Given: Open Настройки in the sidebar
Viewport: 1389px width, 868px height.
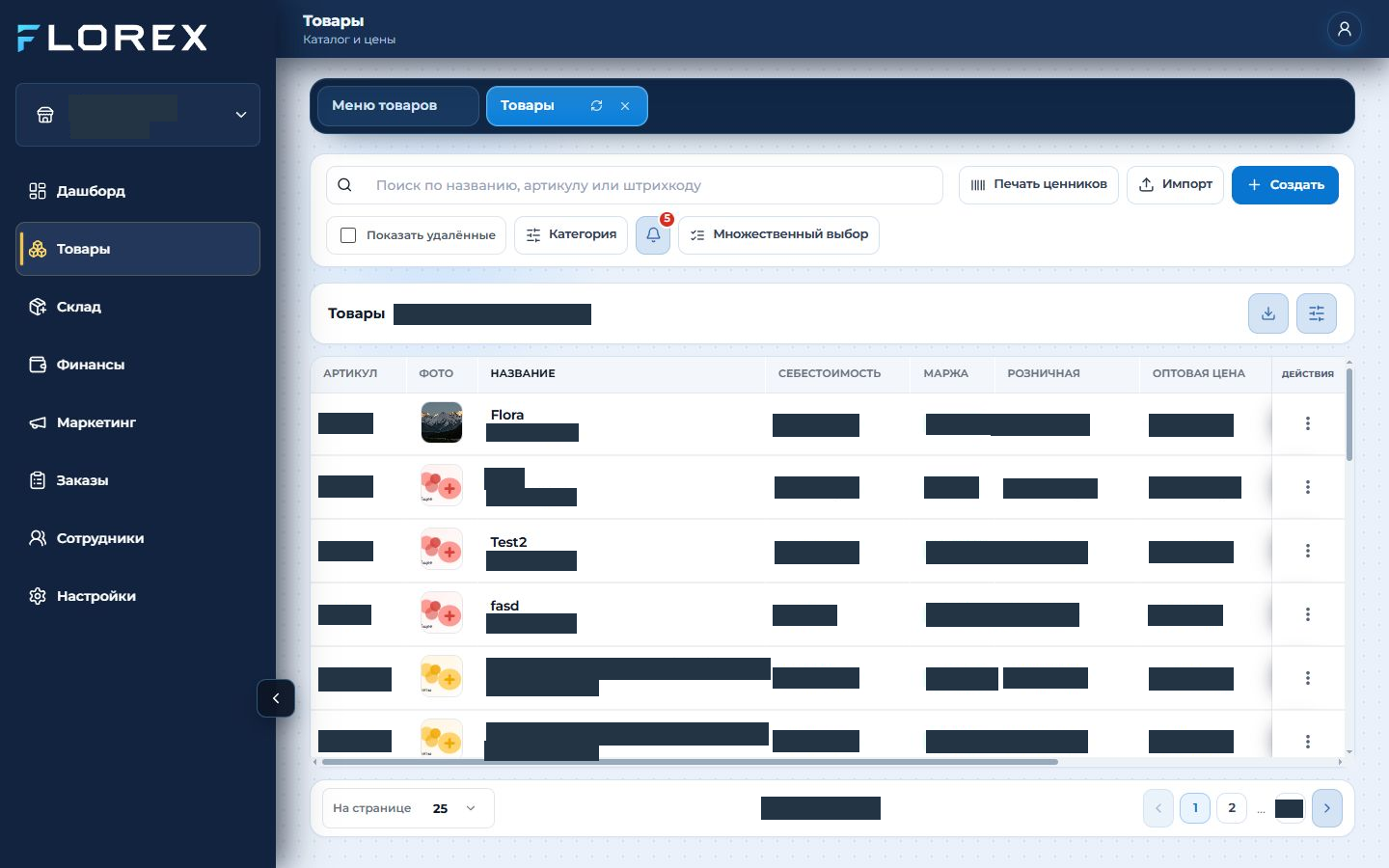Looking at the screenshot, I should 138,596.
